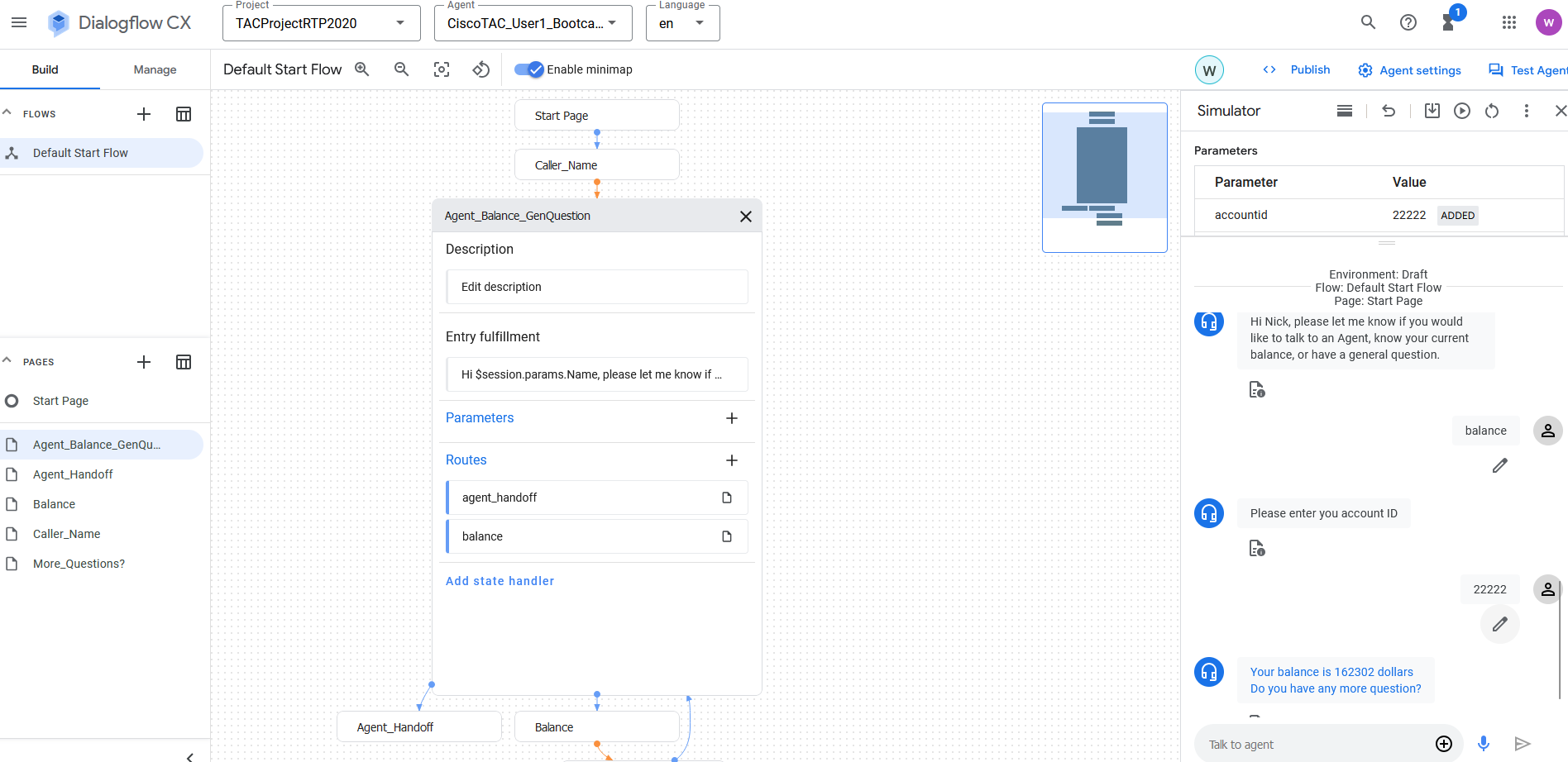Click the Publish button
The image size is (1568, 762).
point(1297,69)
